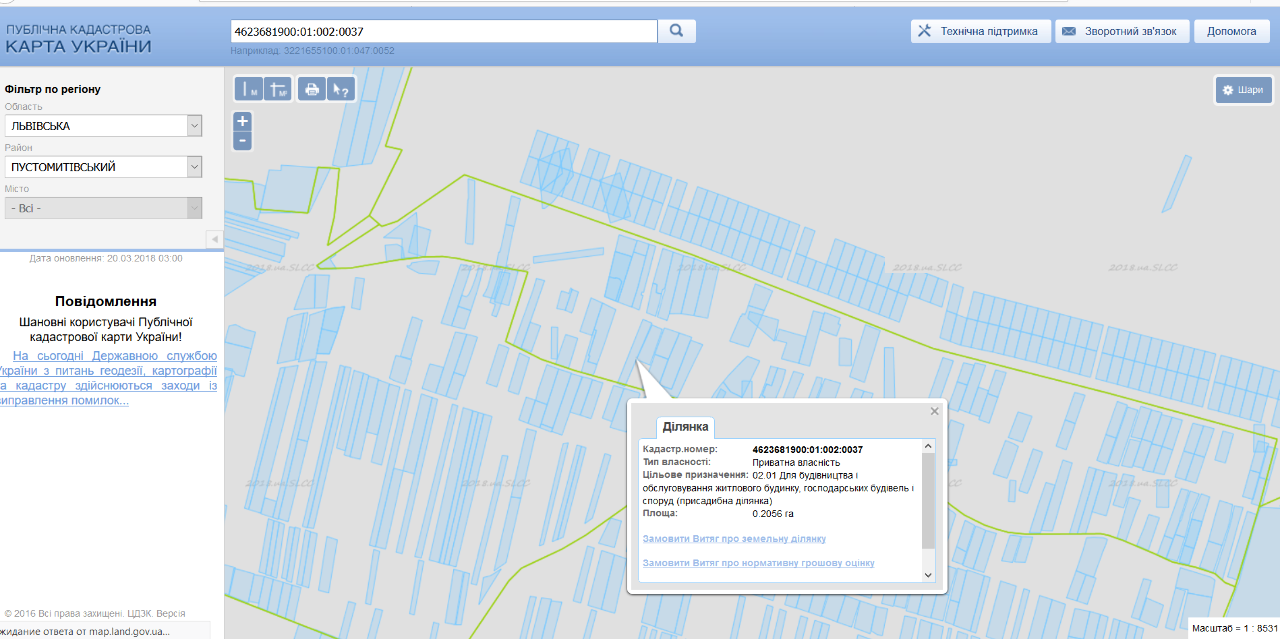
Task: Click the magnifier search button
Action: point(676,31)
